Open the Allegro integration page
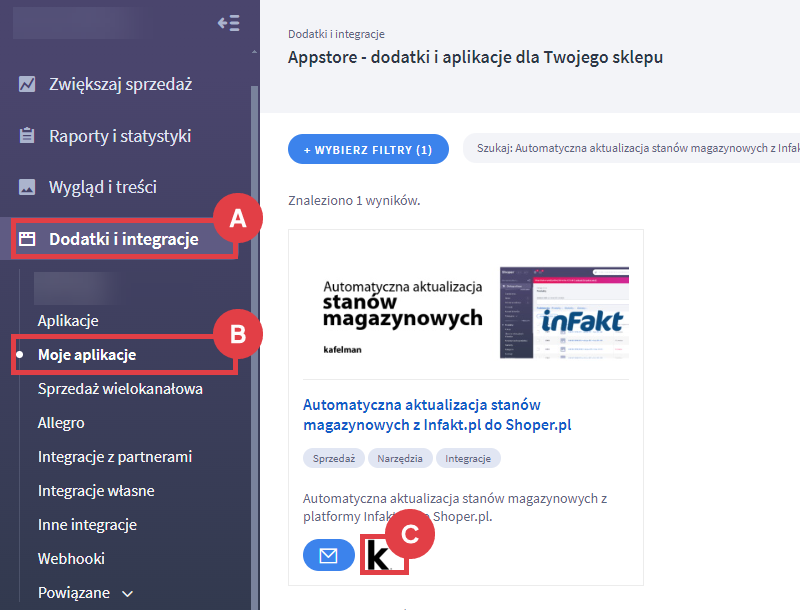Screen dimensions: 800x610 point(61,423)
